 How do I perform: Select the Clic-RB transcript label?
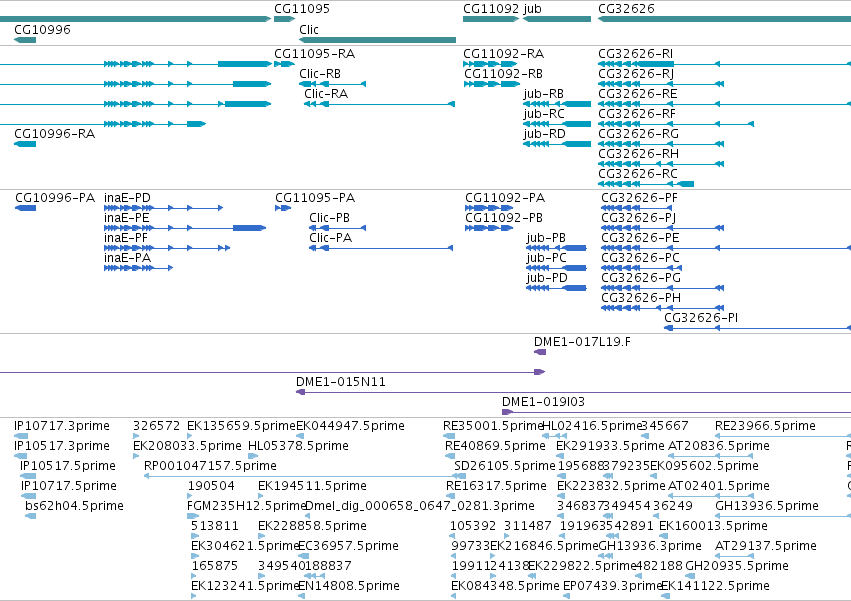pos(320,74)
